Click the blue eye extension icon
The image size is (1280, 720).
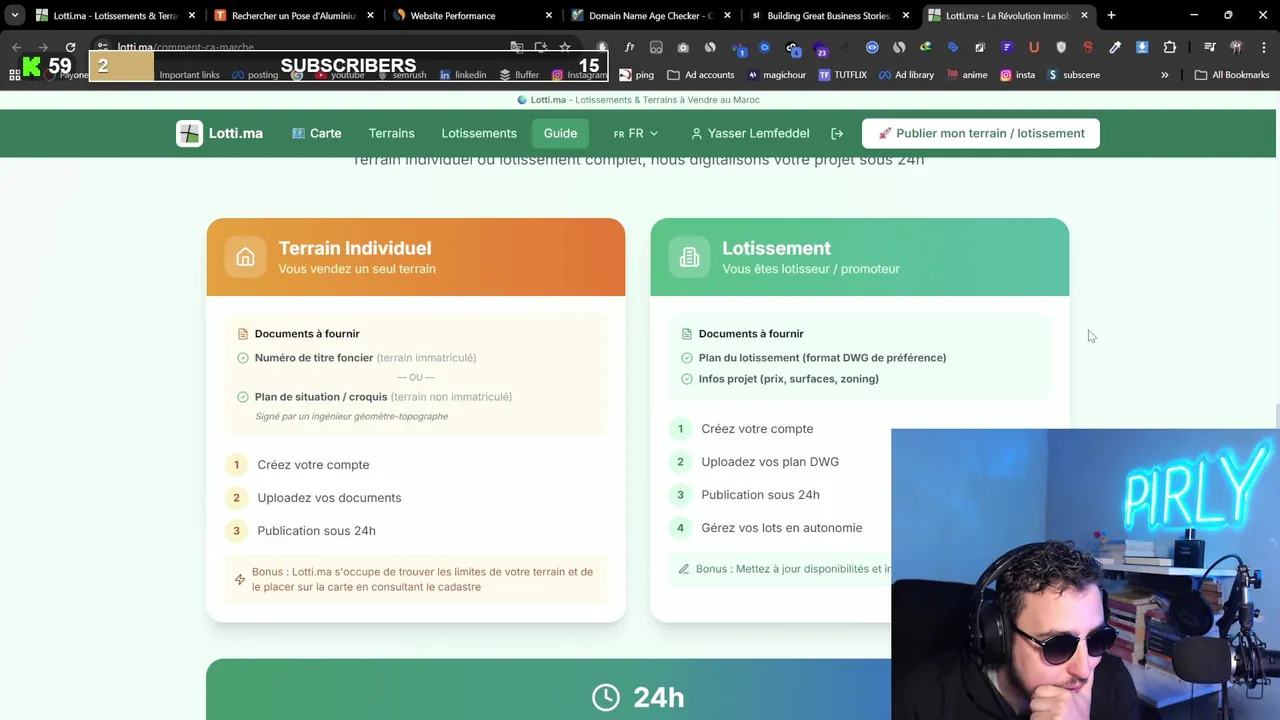tap(872, 47)
